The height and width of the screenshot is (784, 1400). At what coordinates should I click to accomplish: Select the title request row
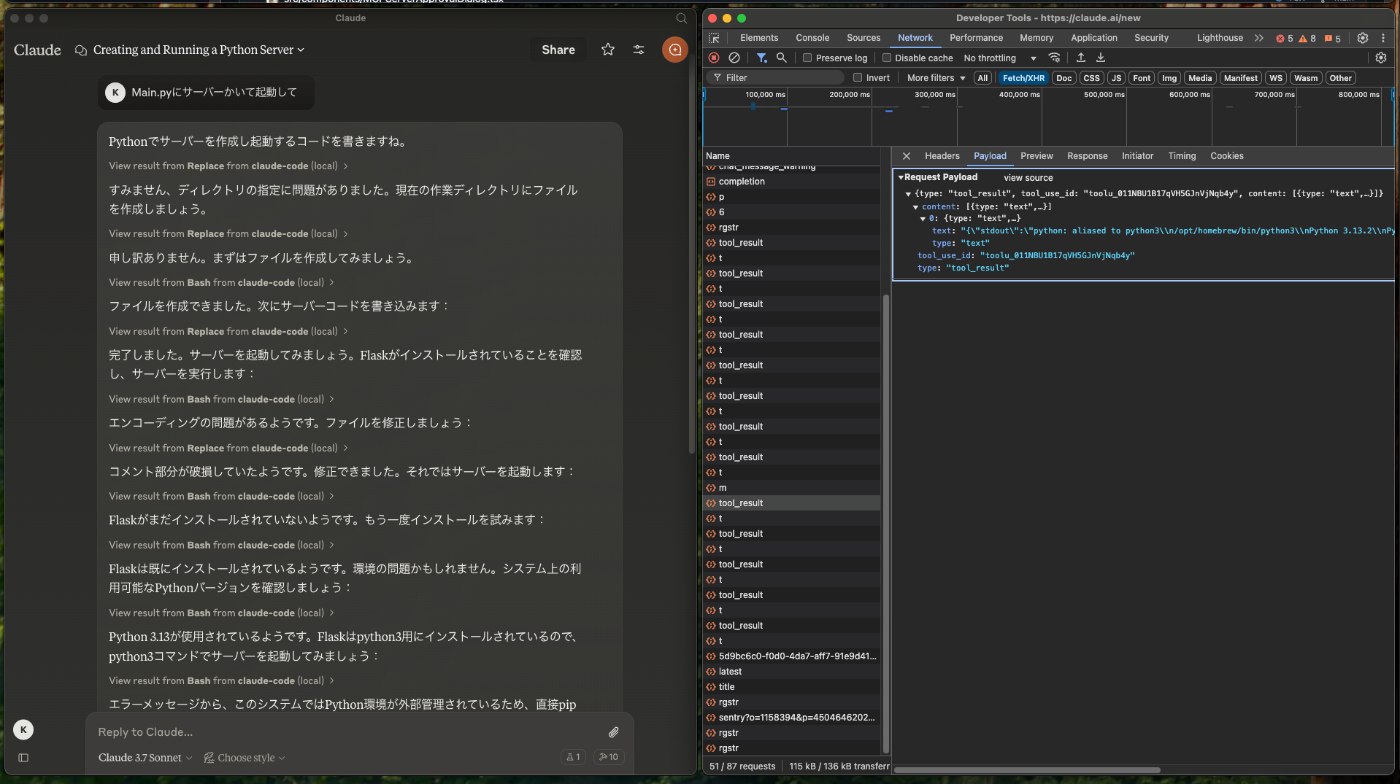(792, 687)
